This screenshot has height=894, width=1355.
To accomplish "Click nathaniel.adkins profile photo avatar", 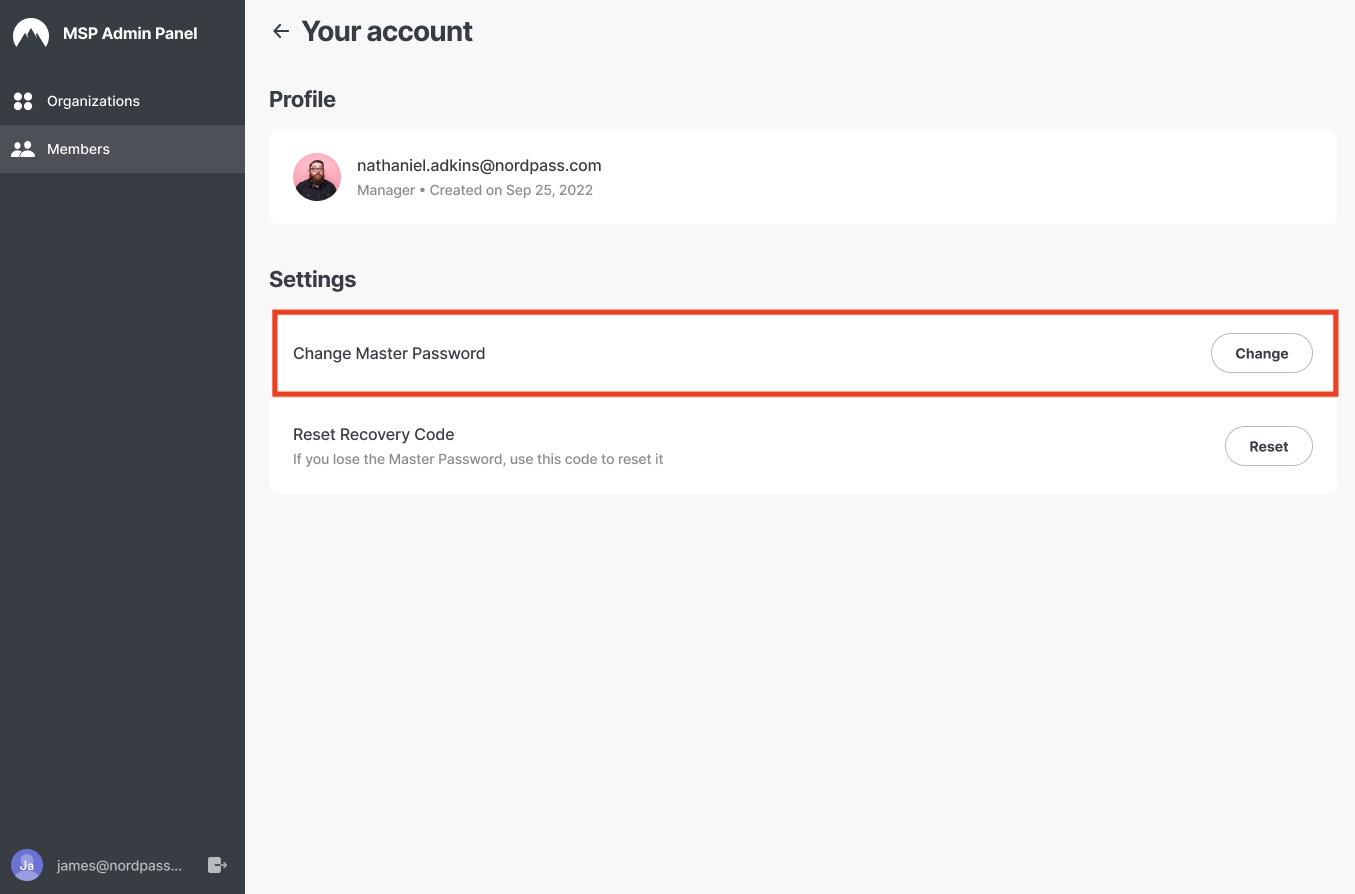I will click(x=317, y=177).
